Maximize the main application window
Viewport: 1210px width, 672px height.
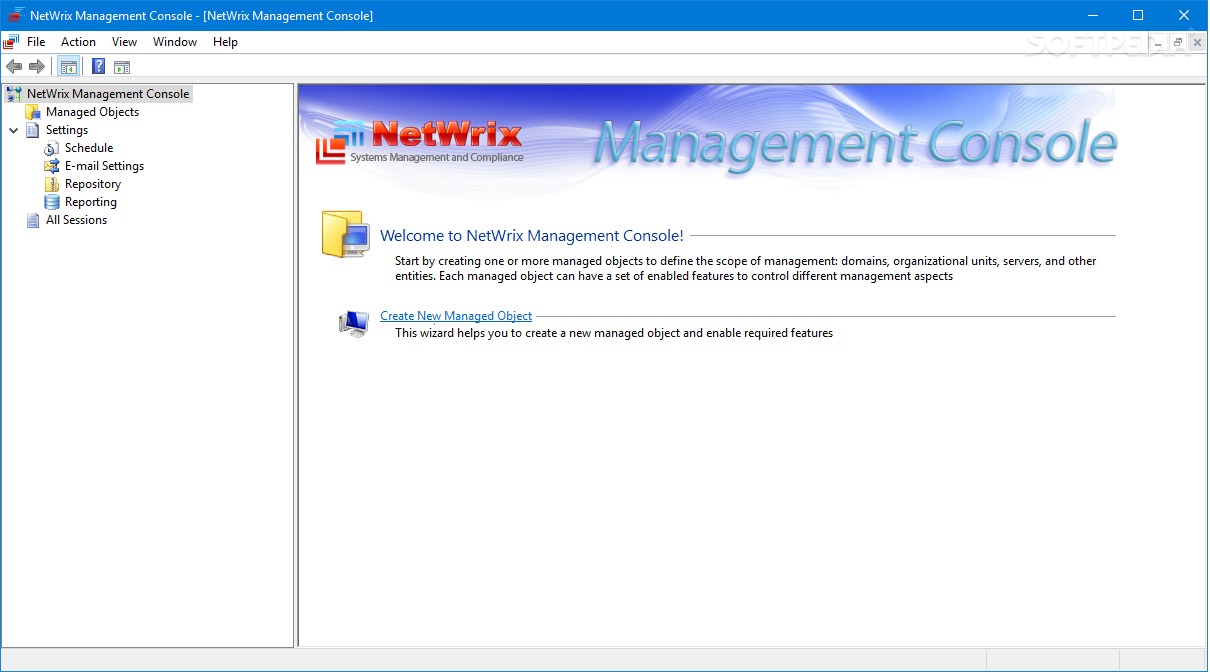[1138, 15]
